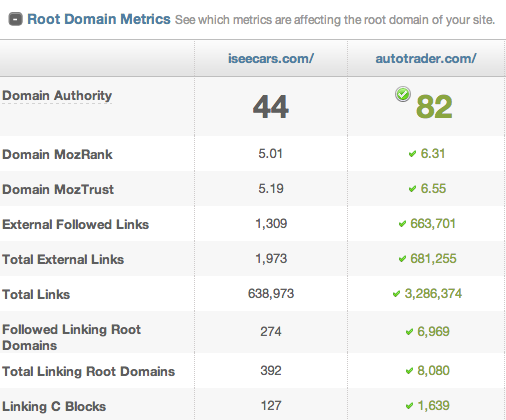Select the value 127
The image size is (506, 420).
pyautogui.click(x=271, y=406)
